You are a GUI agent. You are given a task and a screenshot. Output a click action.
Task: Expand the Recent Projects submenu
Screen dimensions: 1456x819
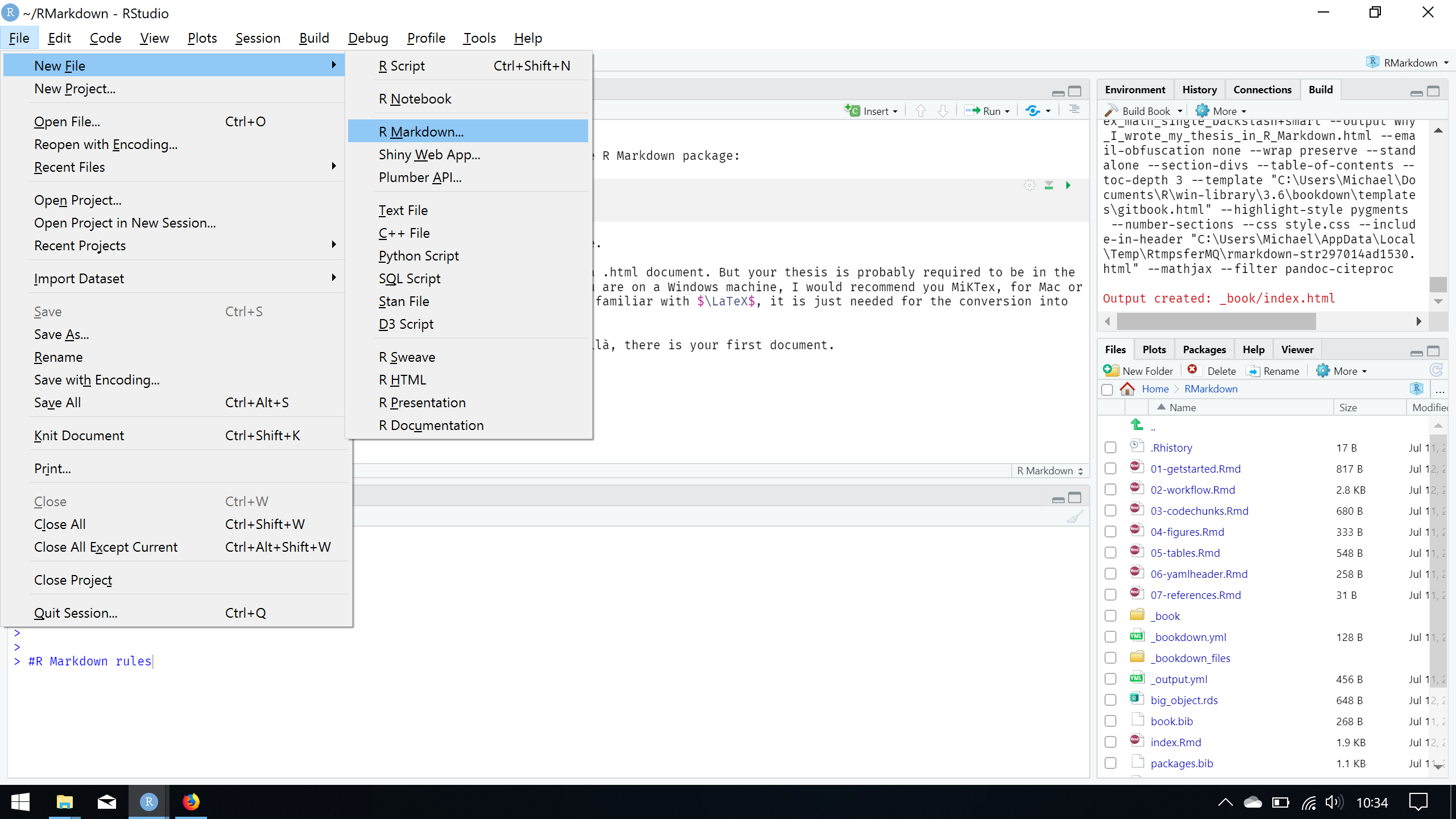(174, 246)
